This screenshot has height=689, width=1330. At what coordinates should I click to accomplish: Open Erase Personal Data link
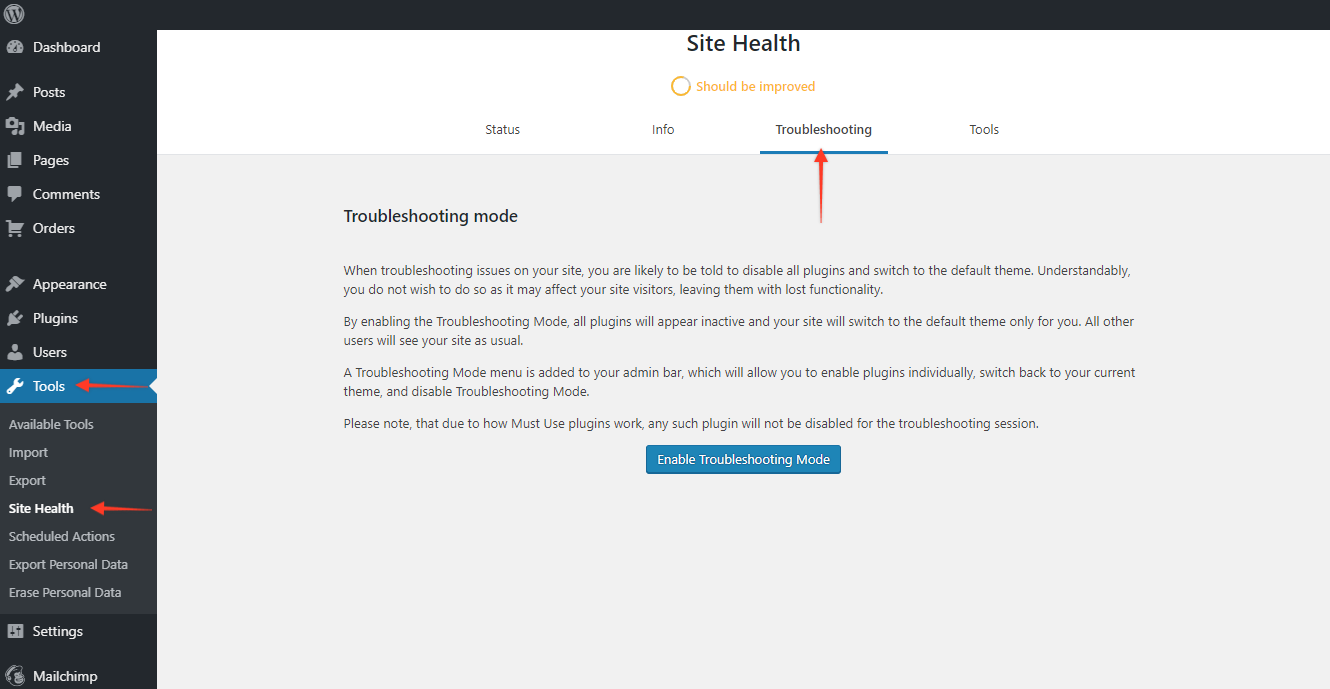pos(65,592)
